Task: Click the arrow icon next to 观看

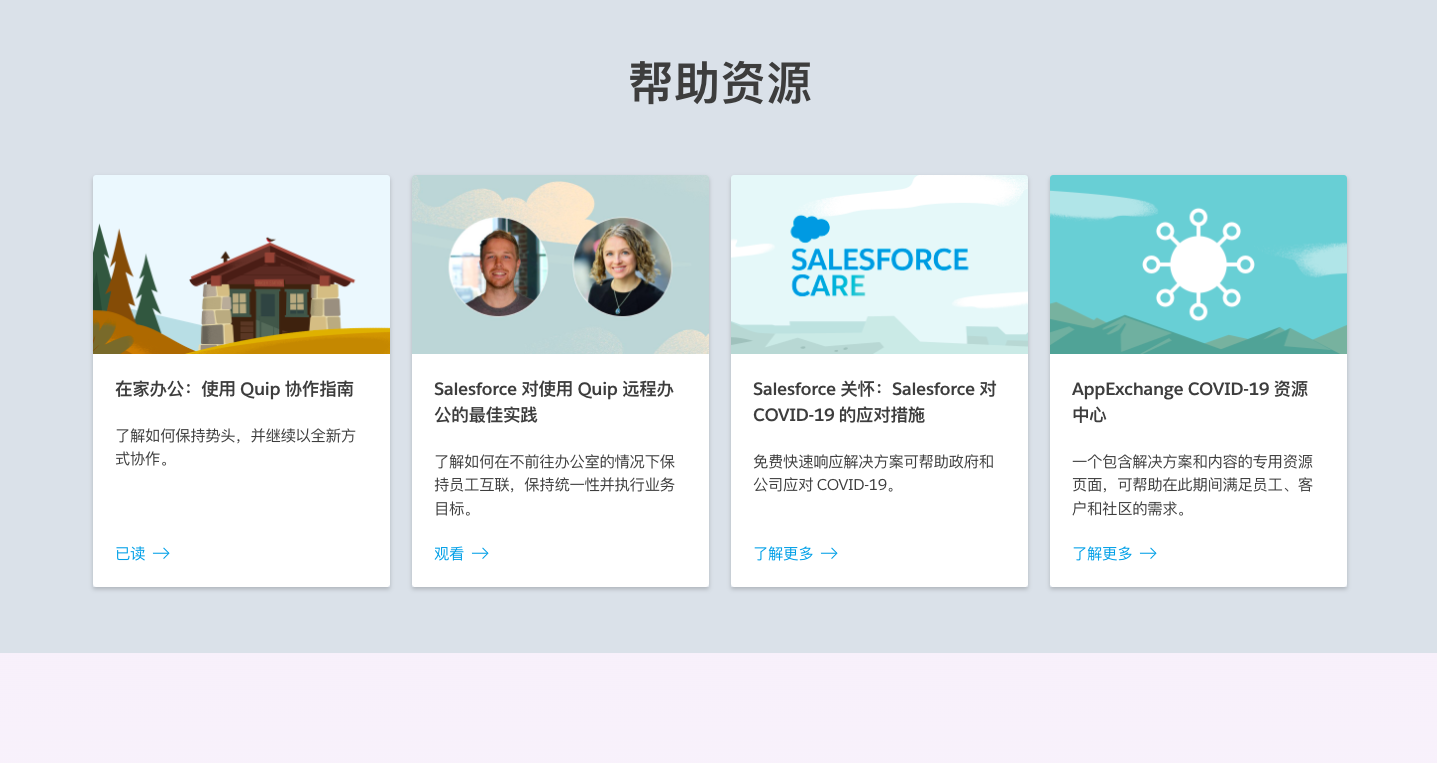Action: (x=480, y=553)
